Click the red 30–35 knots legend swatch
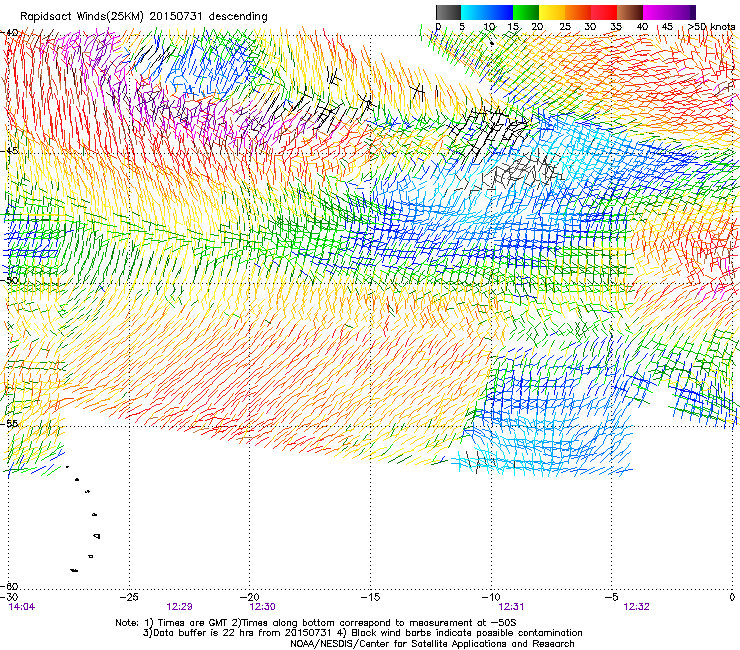 pos(604,12)
